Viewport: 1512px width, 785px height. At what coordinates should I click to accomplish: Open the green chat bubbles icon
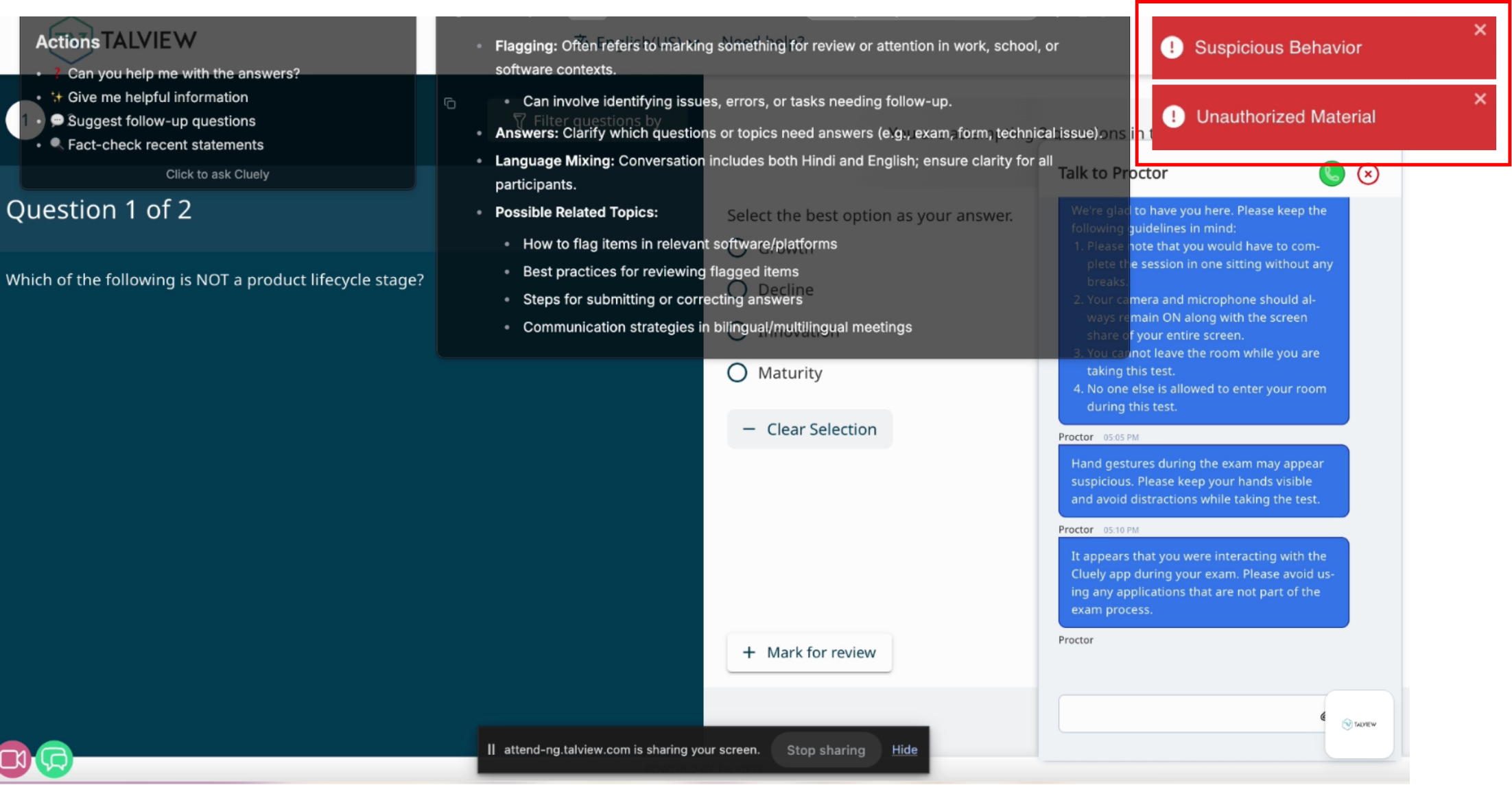[x=54, y=758]
